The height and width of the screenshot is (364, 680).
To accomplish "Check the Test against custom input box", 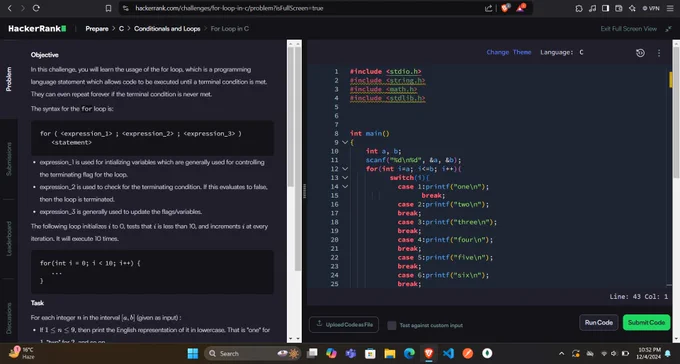I will tap(392, 325).
